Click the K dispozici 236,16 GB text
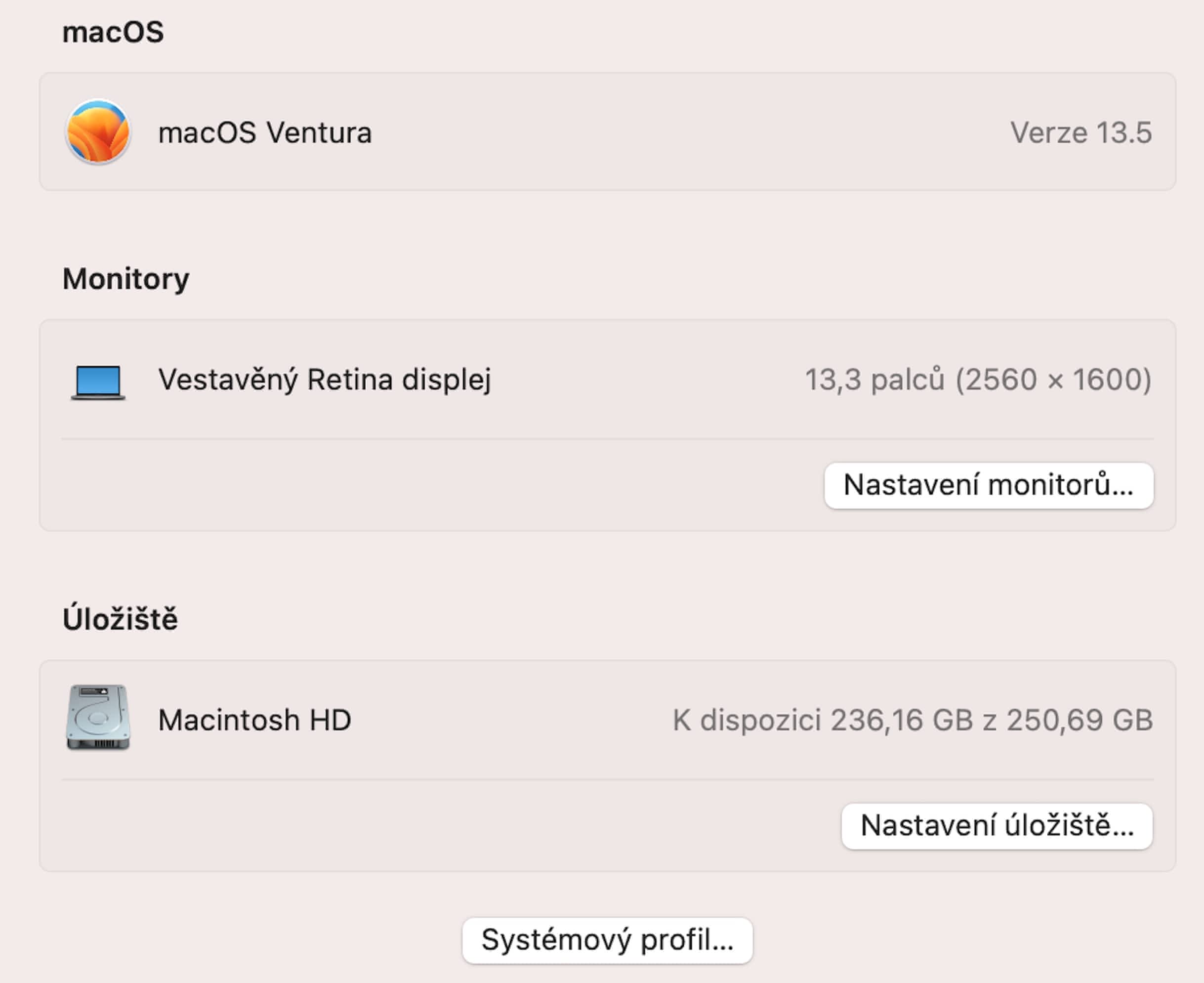 [x=912, y=720]
